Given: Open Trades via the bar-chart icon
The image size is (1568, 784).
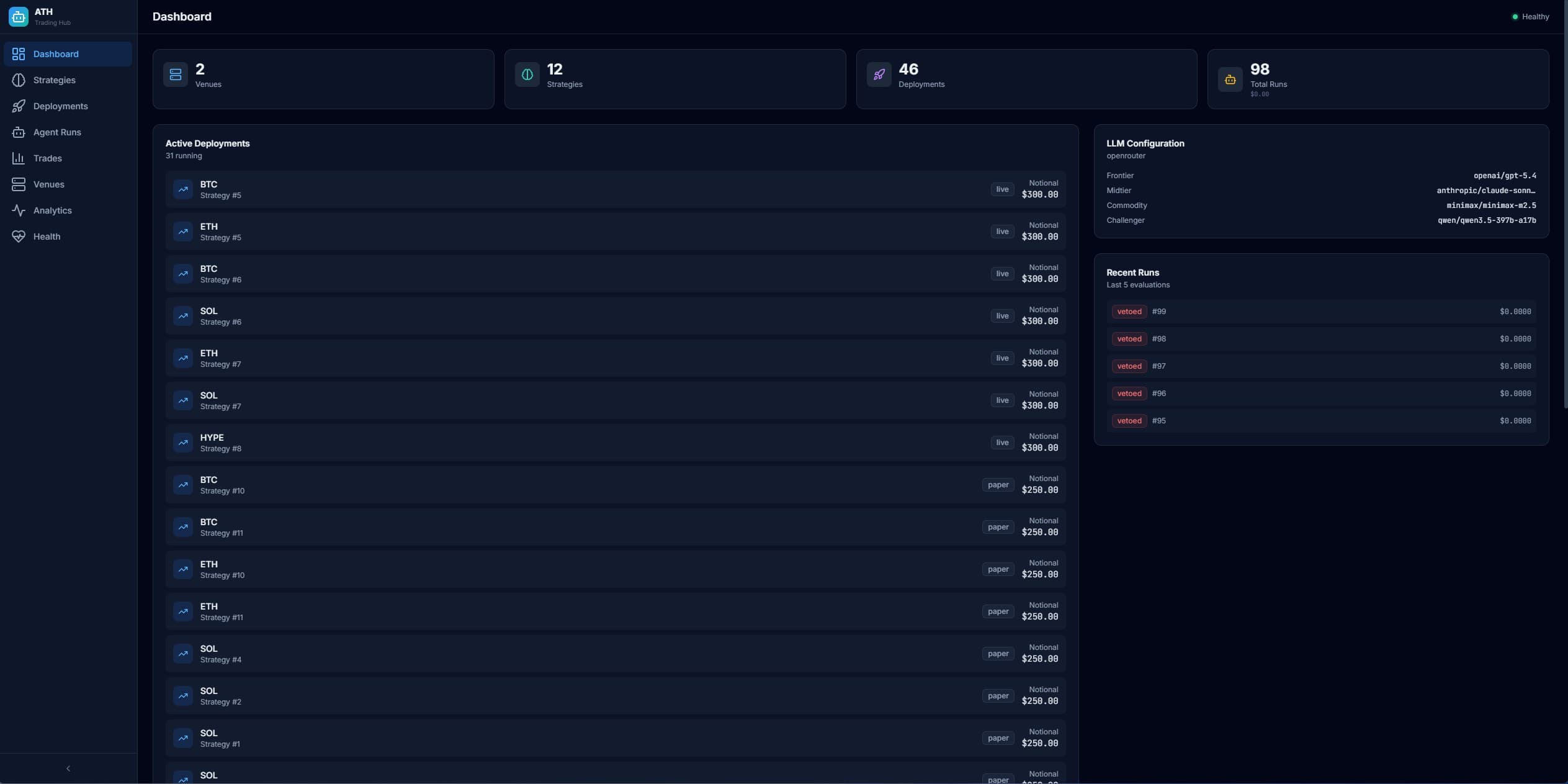Looking at the screenshot, I should 19,158.
